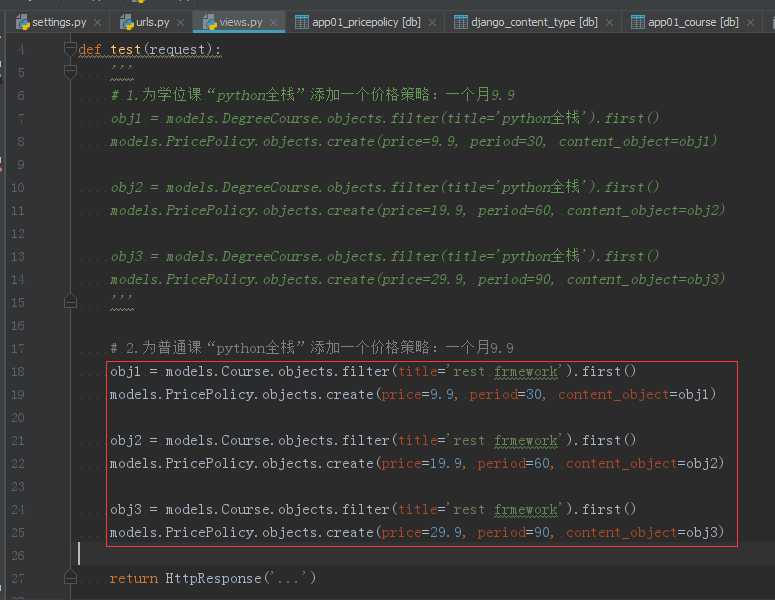Toggle the fold end marker at line 27
The image size is (775, 600).
coord(70,577)
